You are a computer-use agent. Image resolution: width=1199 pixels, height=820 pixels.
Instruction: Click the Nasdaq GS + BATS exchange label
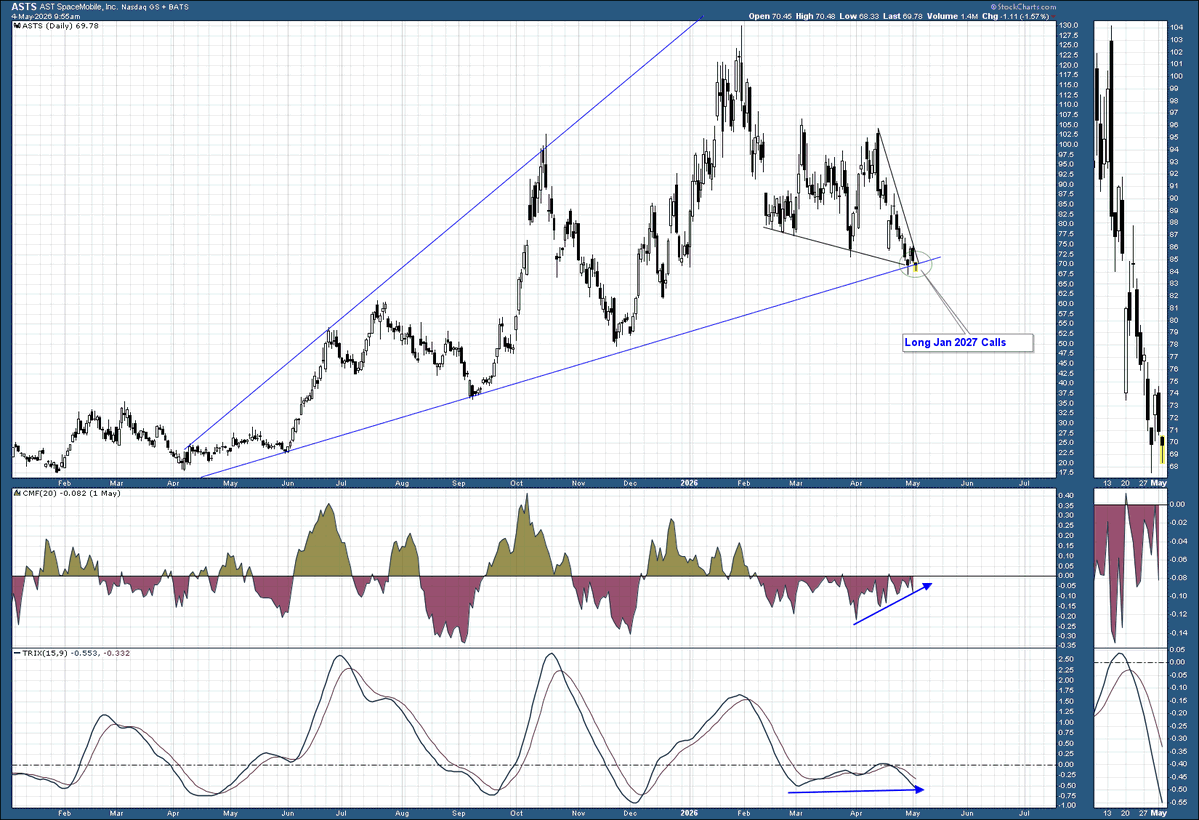pyautogui.click(x=155, y=7)
